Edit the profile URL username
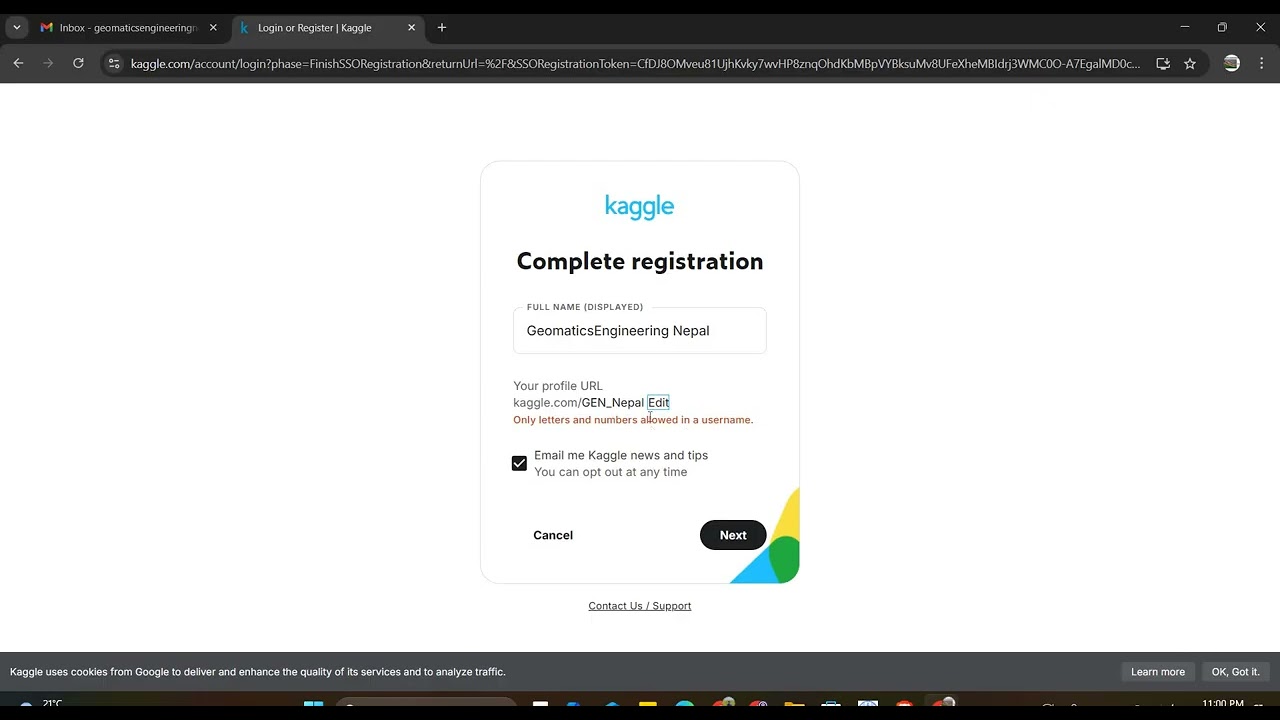1280x720 pixels. 658,403
